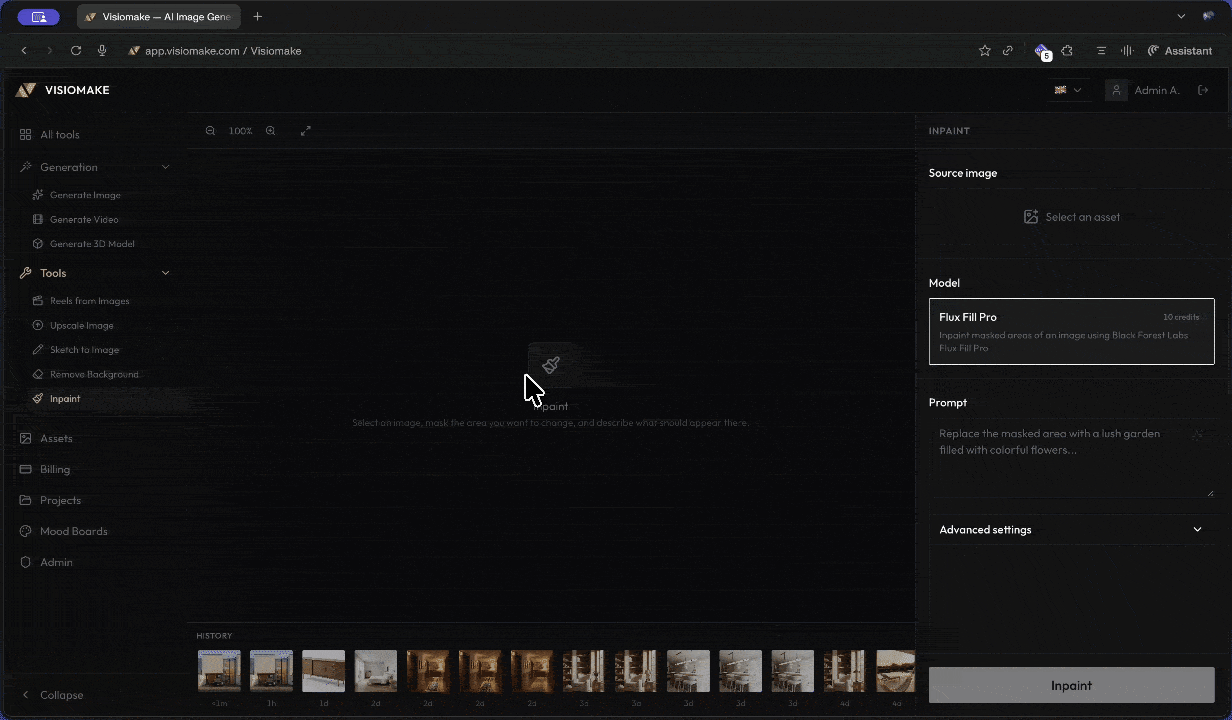Click the Inpaint button
The width and height of the screenshot is (1232, 720).
(1071, 685)
